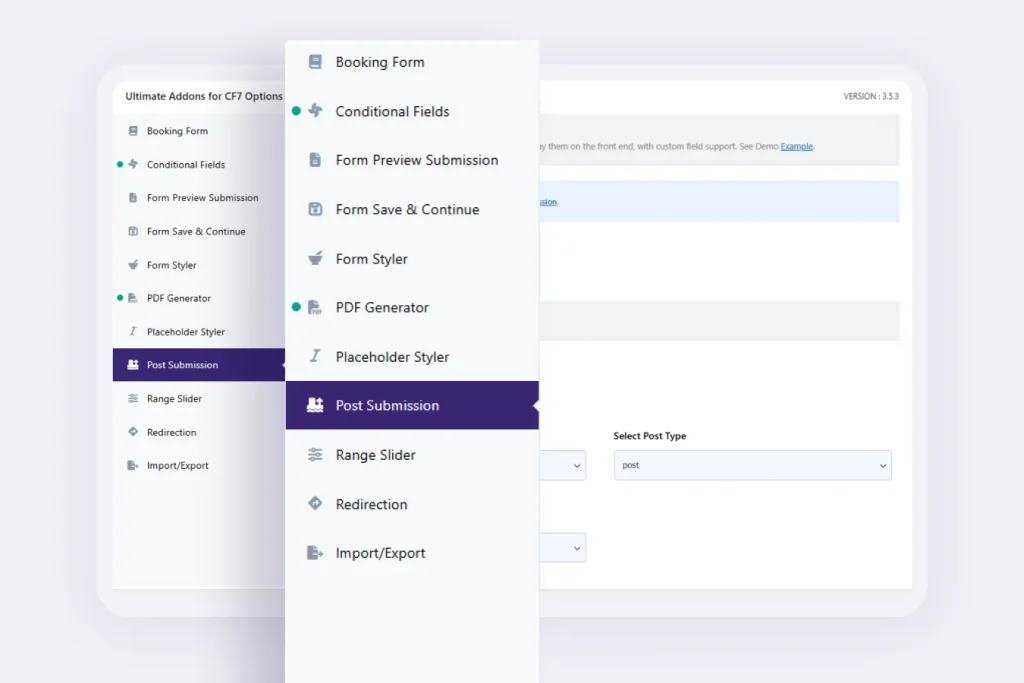This screenshot has width=1024, height=683.
Task: Click Post Submission icon in small sidebar
Action: click(x=133, y=364)
